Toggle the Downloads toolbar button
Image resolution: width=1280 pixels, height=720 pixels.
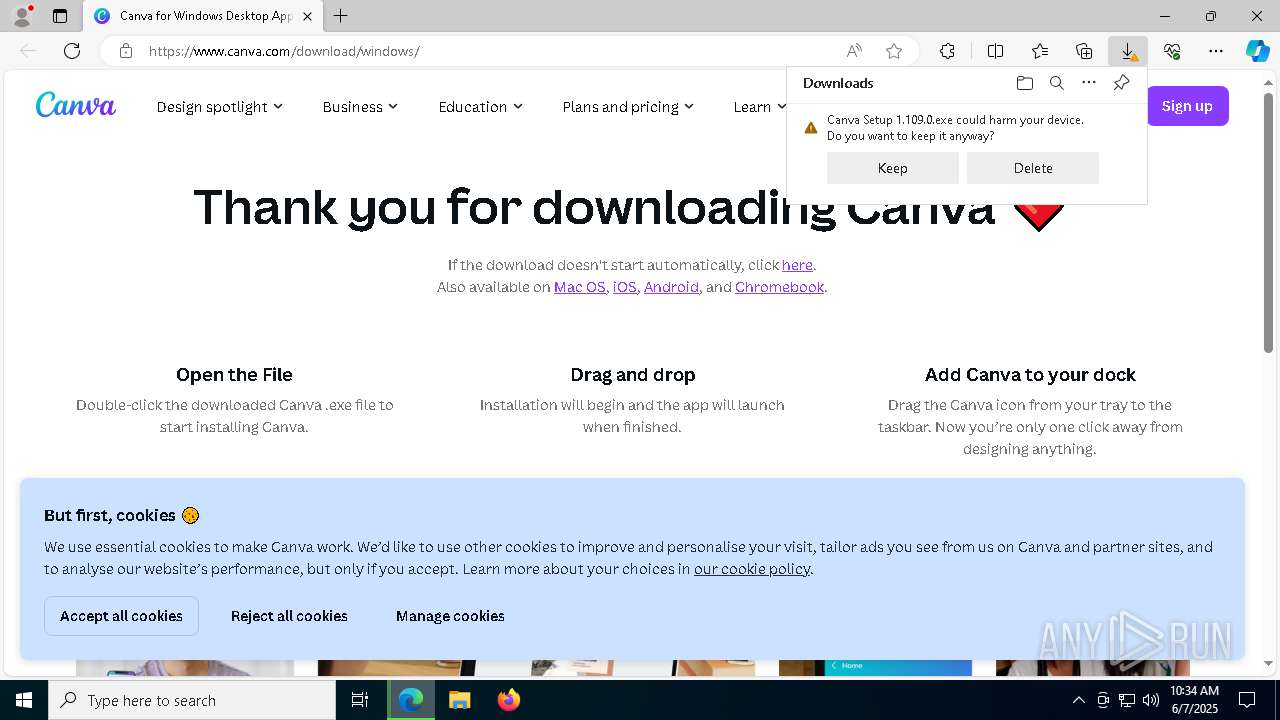pyautogui.click(x=1128, y=51)
